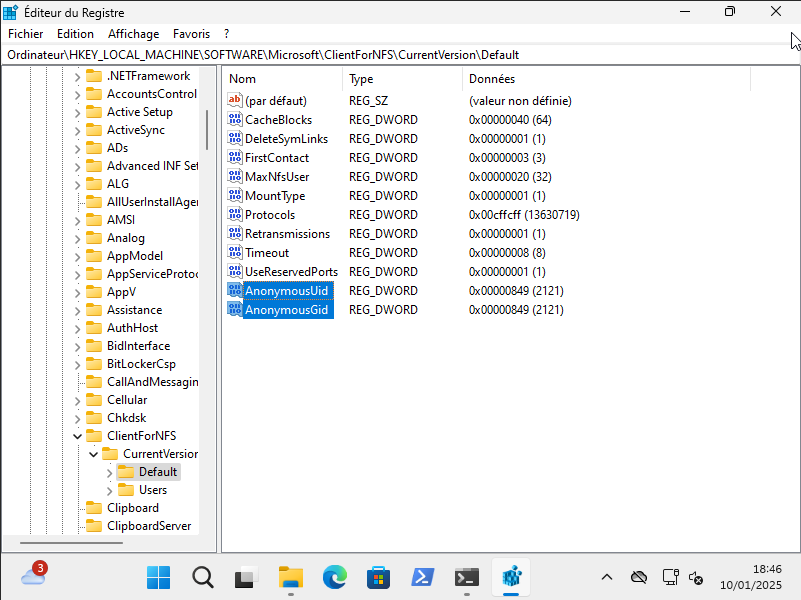
Task: Click the CacheBlocks DWORD icon
Action: [235, 119]
